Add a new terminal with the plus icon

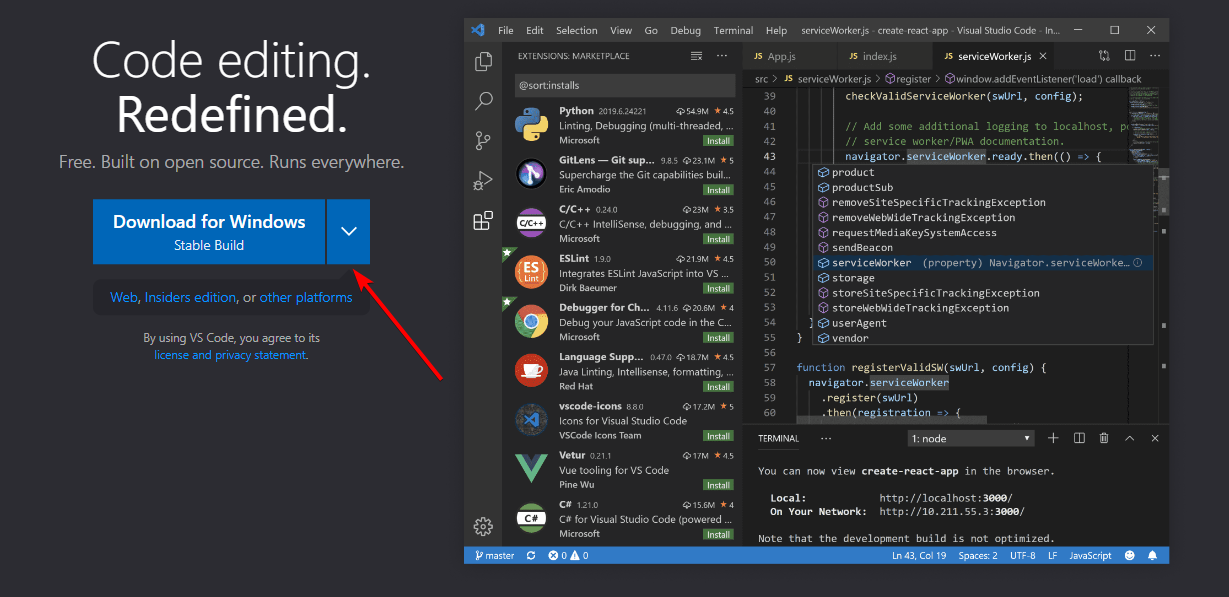pos(1053,438)
